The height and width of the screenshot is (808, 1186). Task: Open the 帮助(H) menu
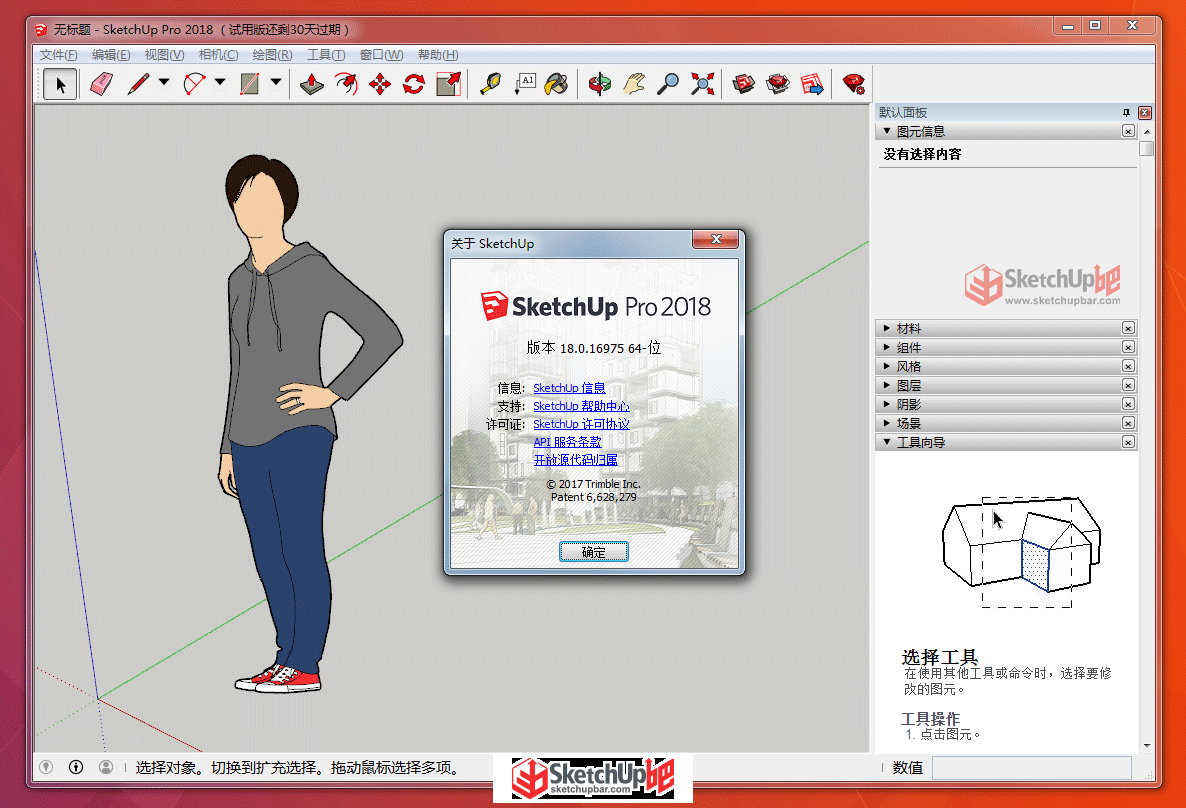click(x=438, y=54)
